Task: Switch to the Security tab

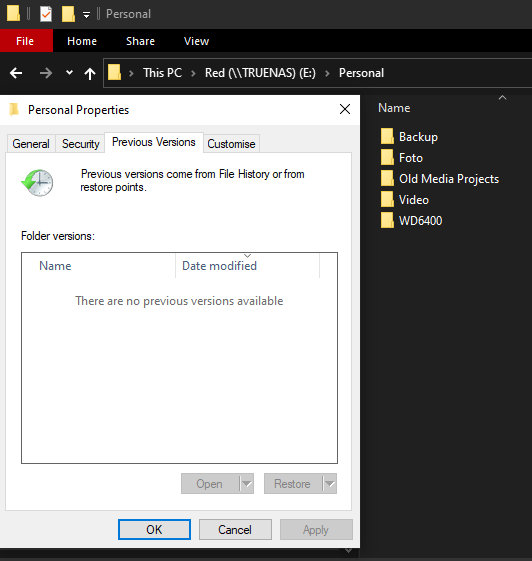Action: (80, 144)
